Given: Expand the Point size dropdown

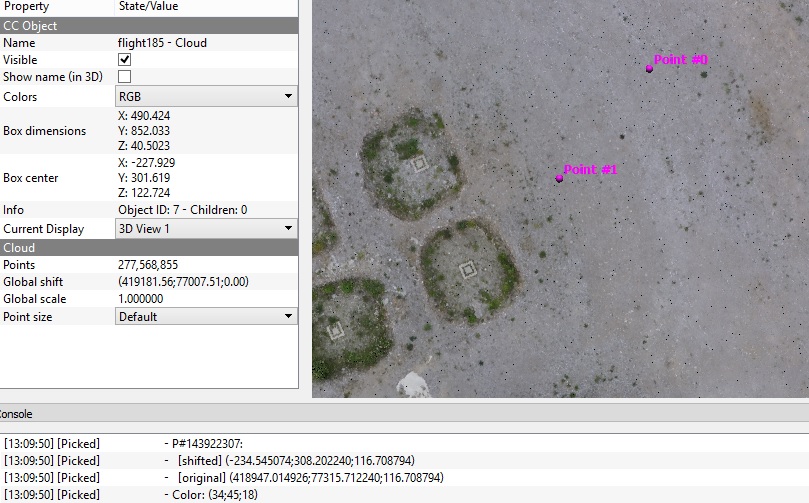Looking at the screenshot, I should (206, 317).
